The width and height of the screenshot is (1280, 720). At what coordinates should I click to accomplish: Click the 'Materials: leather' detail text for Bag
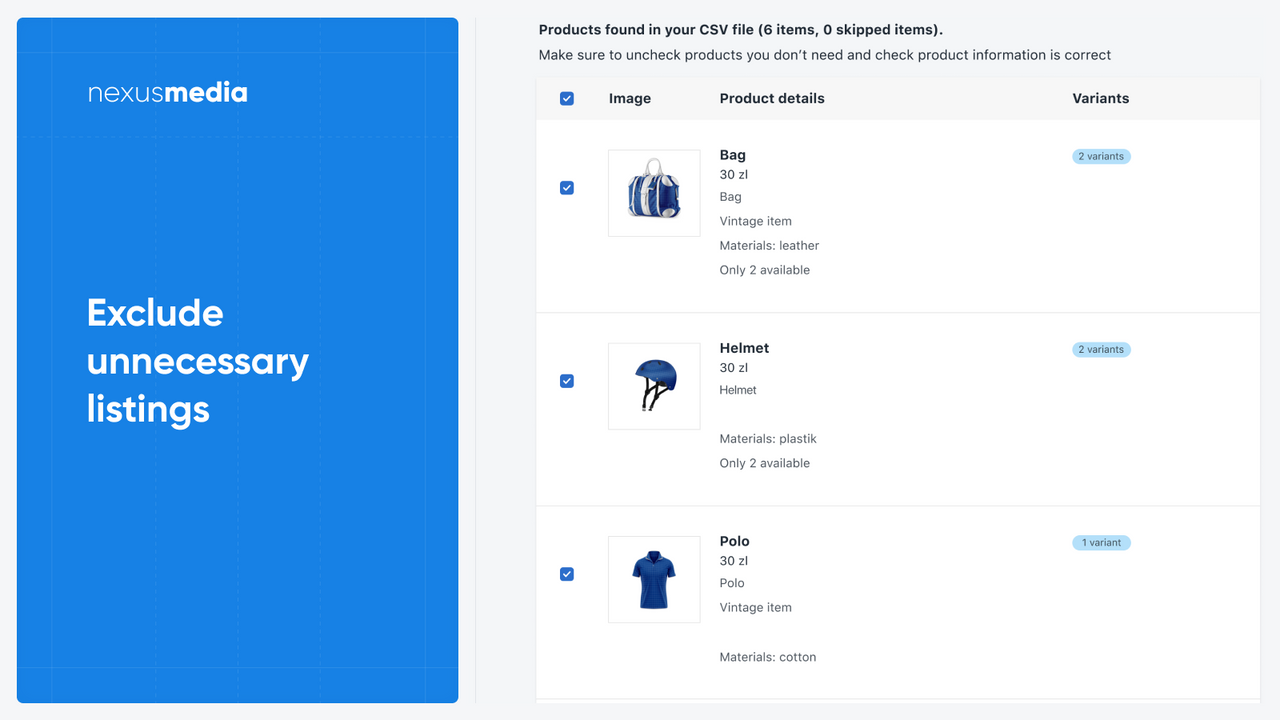pos(769,245)
